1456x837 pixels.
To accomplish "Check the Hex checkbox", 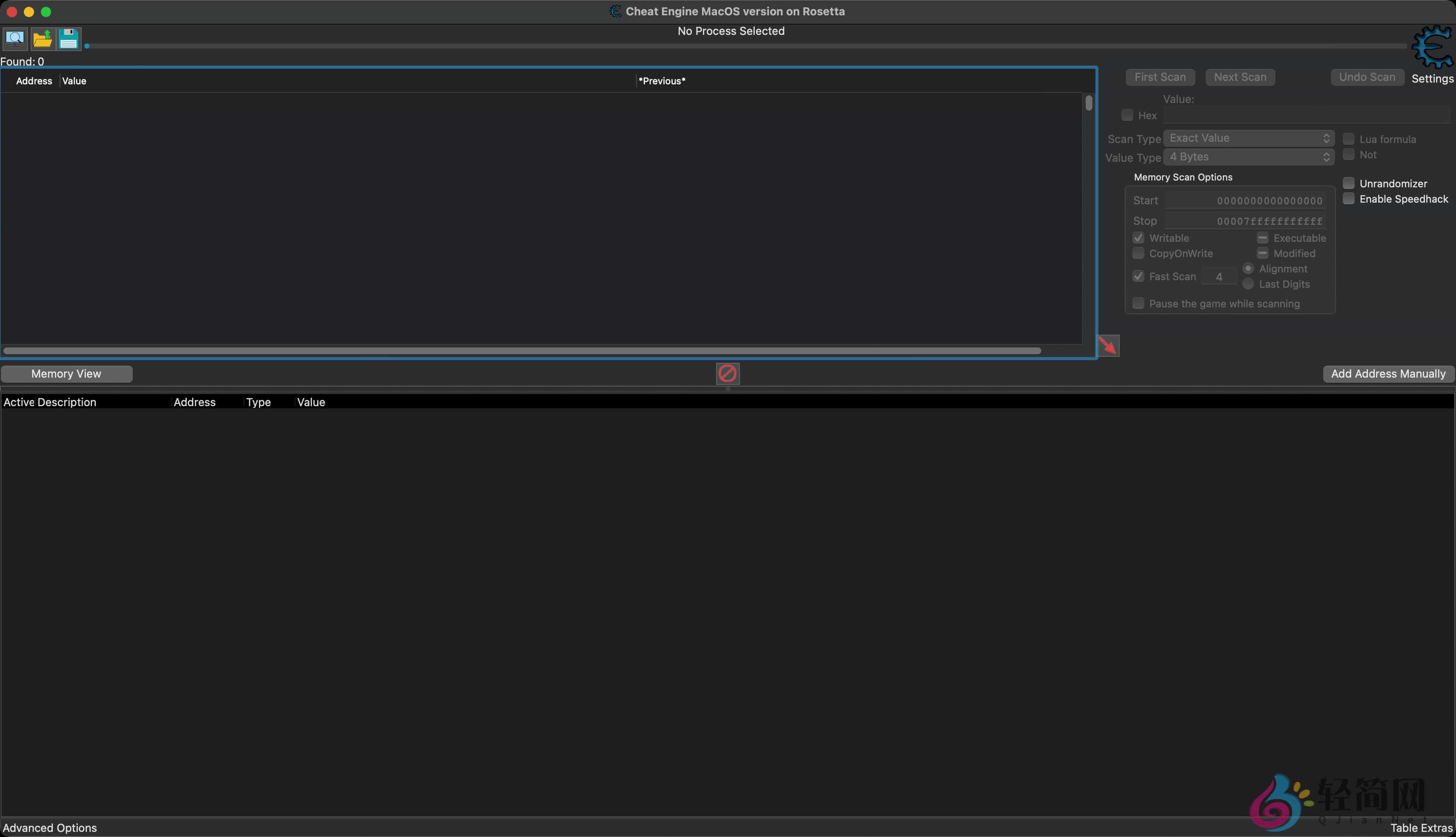I will (x=1127, y=115).
